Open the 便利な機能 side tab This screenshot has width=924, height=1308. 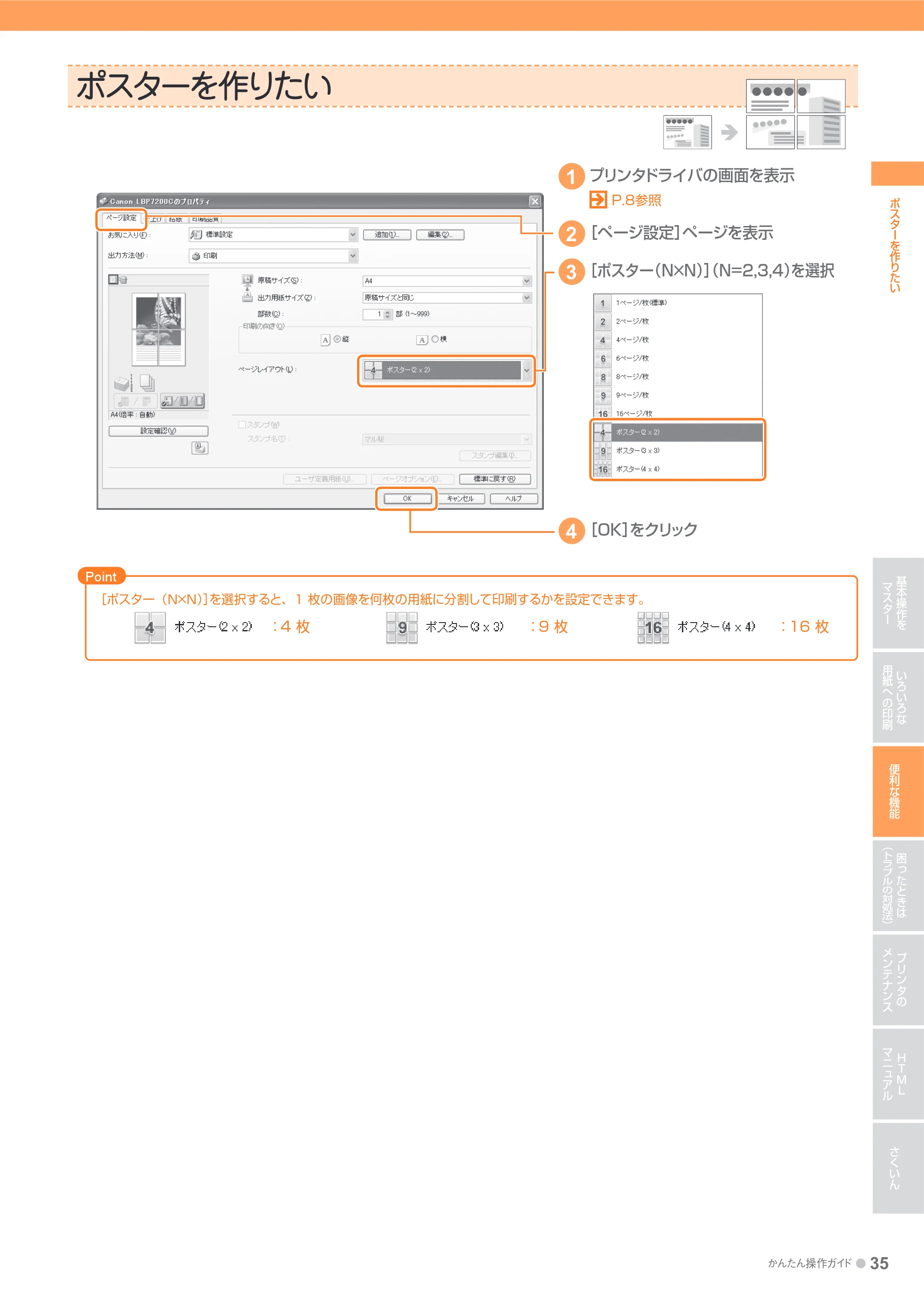point(898,791)
